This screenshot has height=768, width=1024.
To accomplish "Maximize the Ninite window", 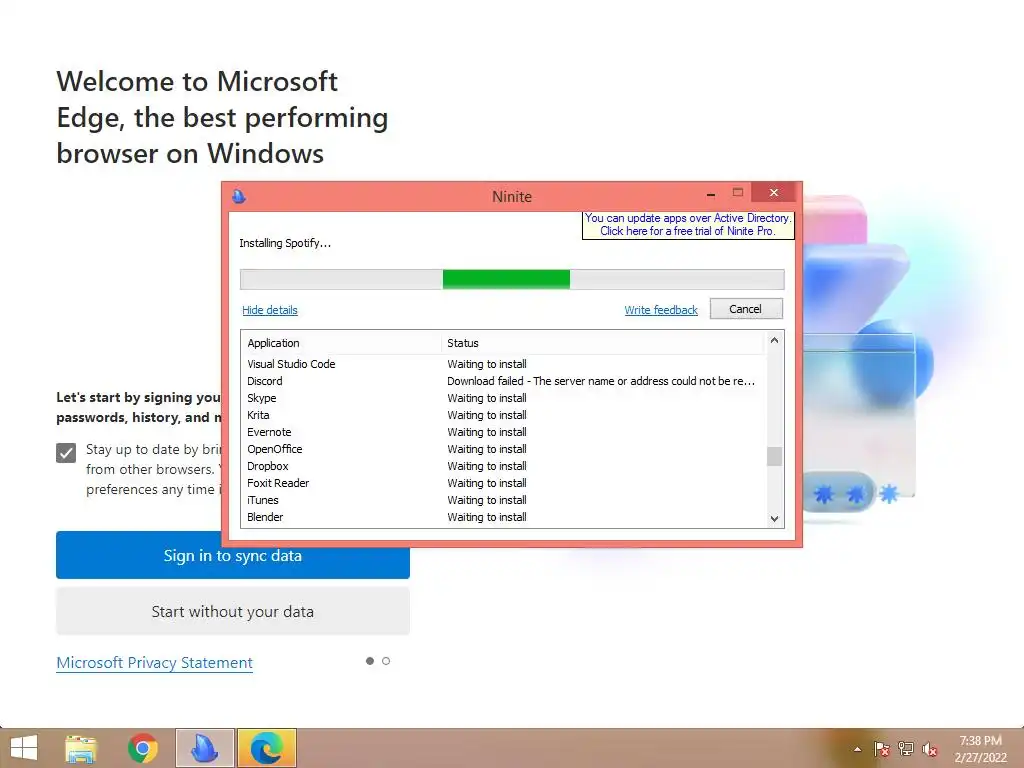I will coord(738,193).
